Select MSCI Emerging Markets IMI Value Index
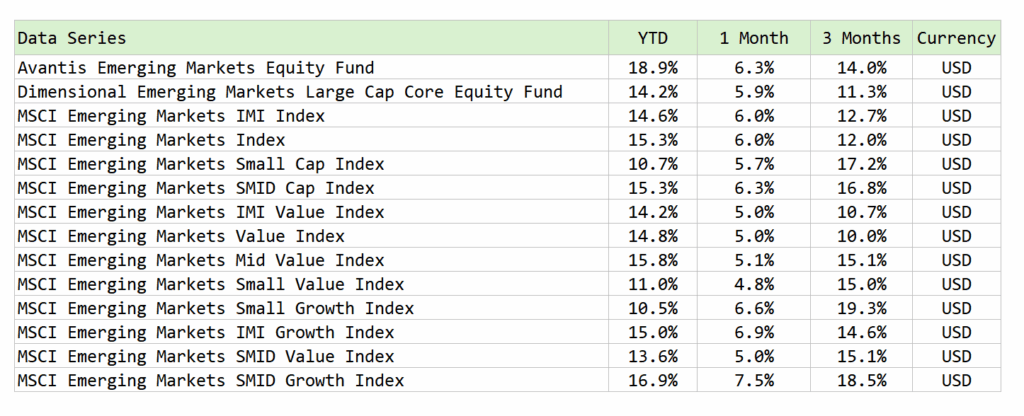Viewport: 1024px width, 416px height. 201,212
